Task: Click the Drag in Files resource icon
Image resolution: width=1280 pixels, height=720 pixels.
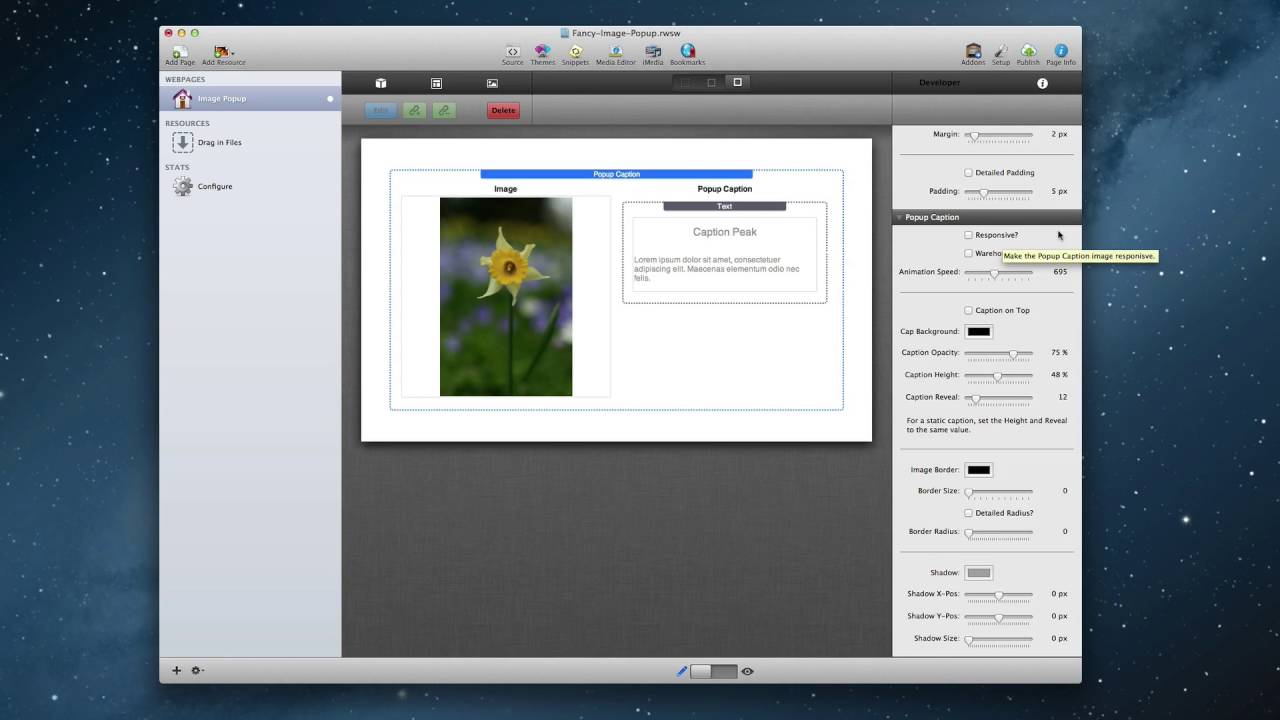Action: tap(182, 142)
